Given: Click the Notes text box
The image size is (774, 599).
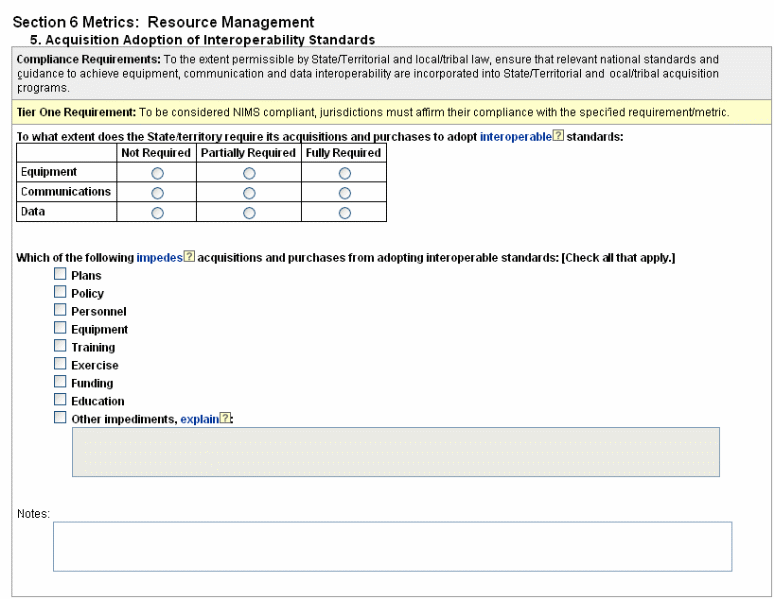Looking at the screenshot, I should pyautogui.click(x=392, y=546).
